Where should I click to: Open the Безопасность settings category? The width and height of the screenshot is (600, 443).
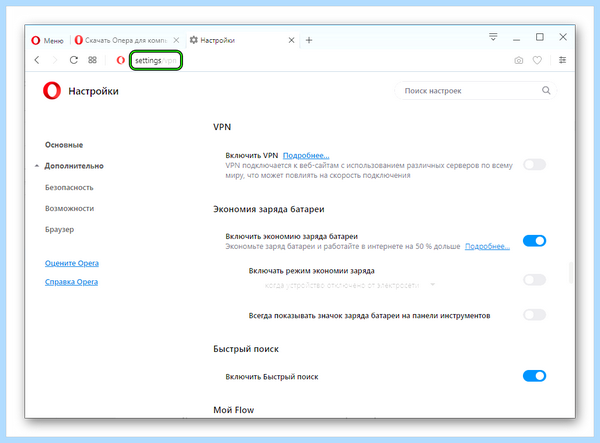tap(69, 187)
